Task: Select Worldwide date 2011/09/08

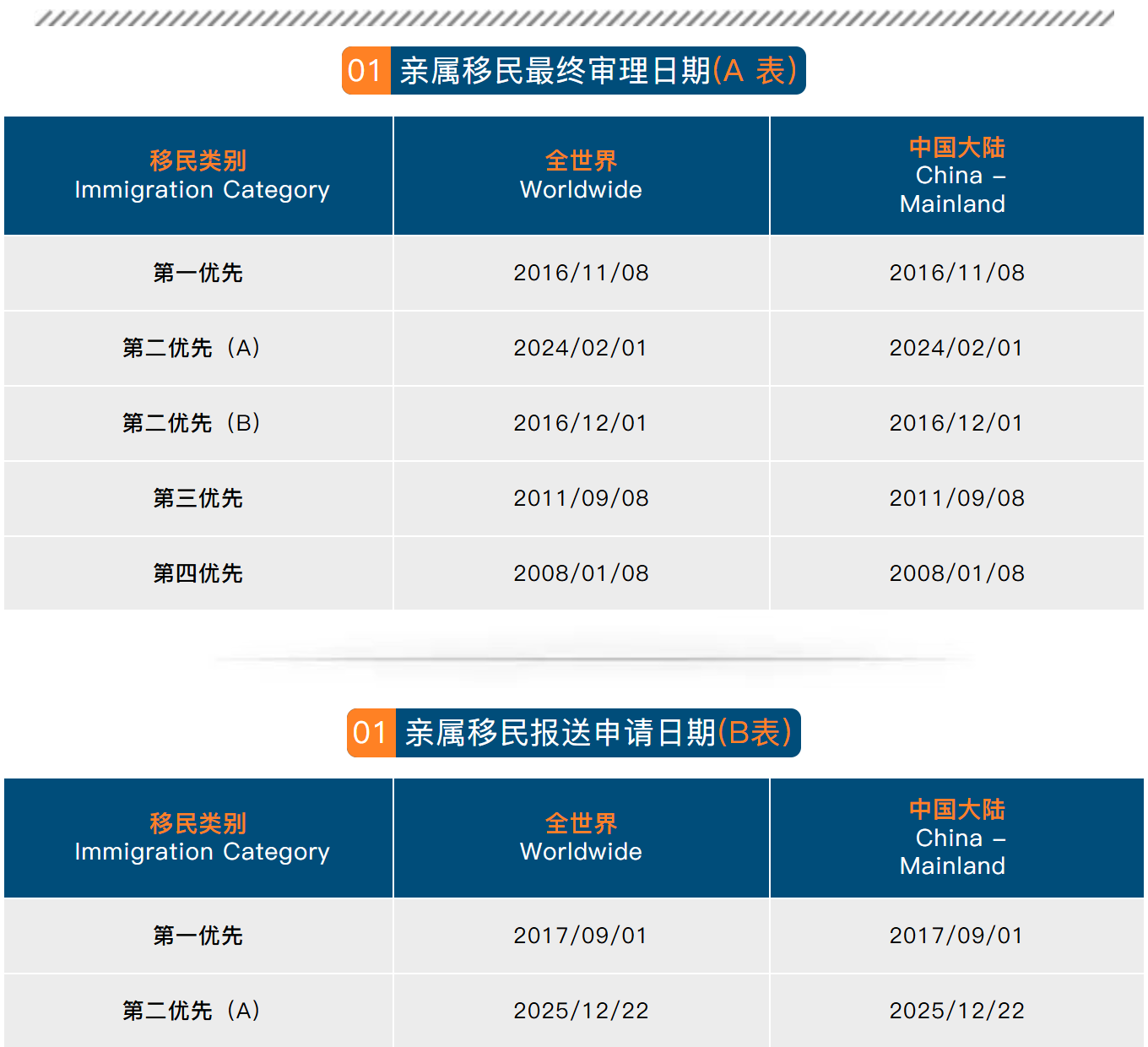Action: click(581, 498)
